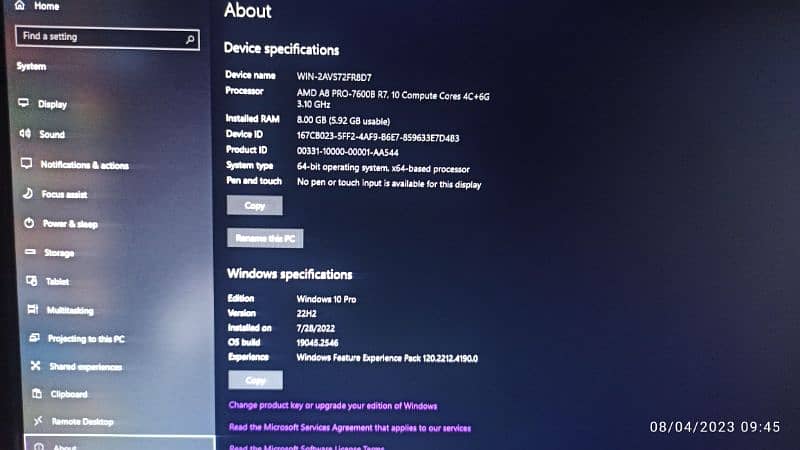The image size is (800, 450).
Task: Open Storage settings
Action: [59, 253]
